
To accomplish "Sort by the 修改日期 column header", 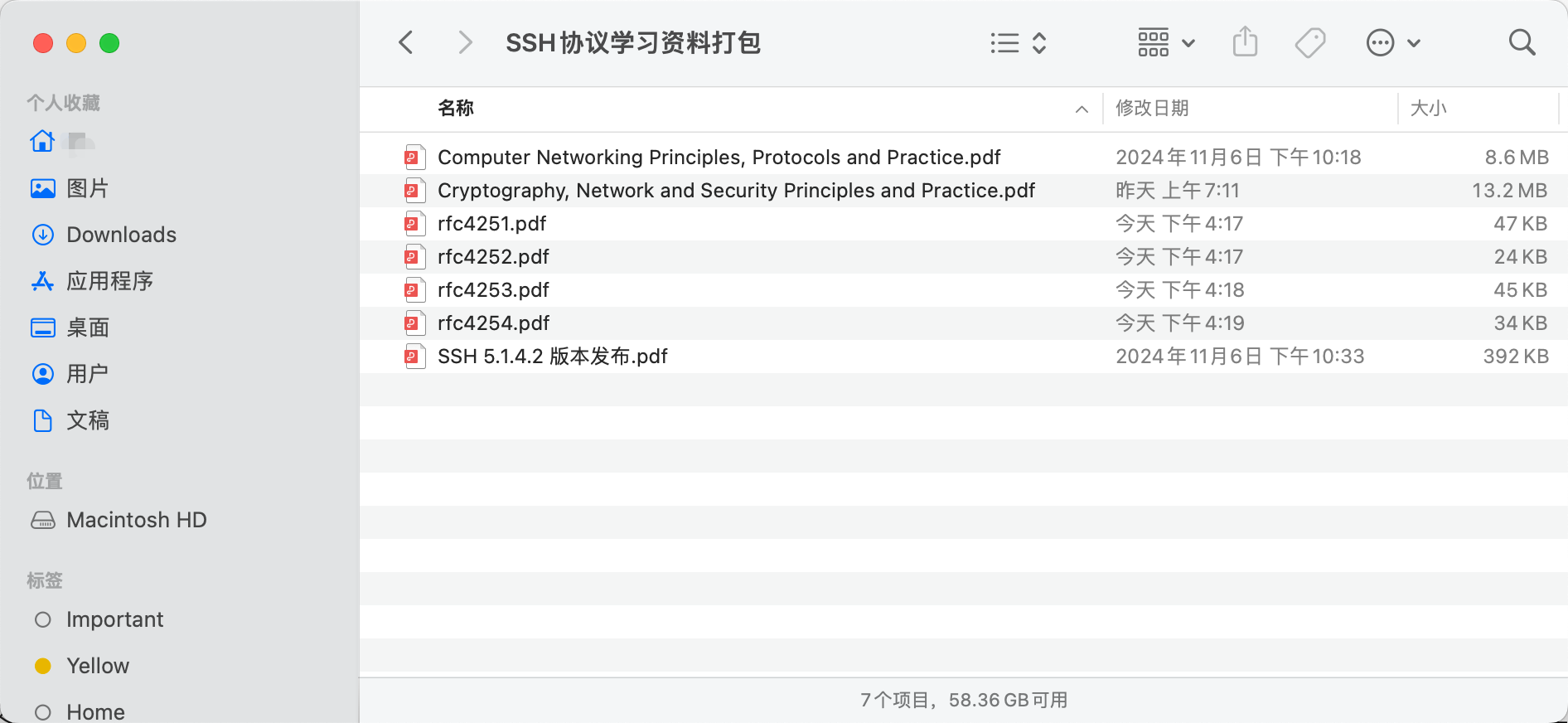I will 1152,108.
